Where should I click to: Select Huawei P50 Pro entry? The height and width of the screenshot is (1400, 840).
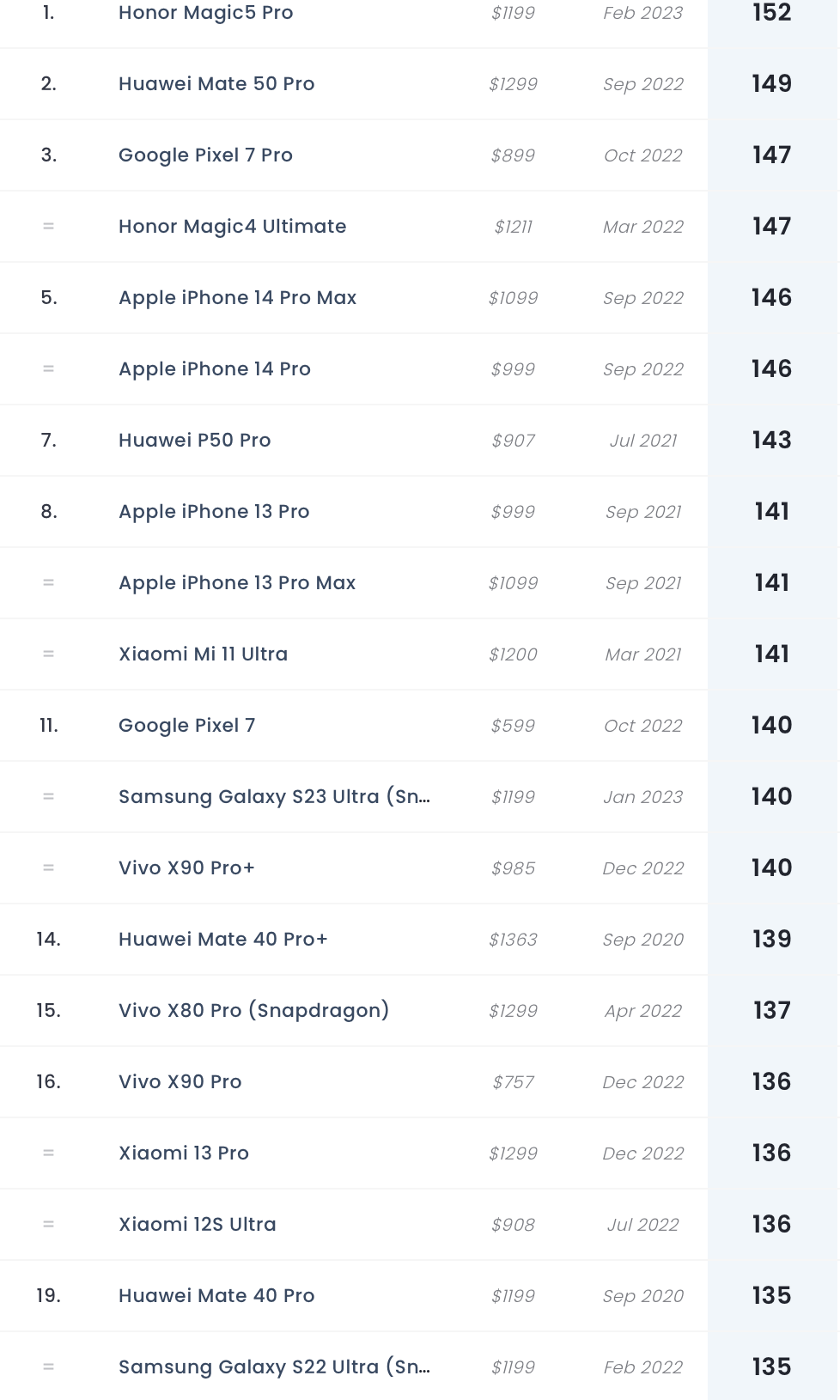[195, 441]
